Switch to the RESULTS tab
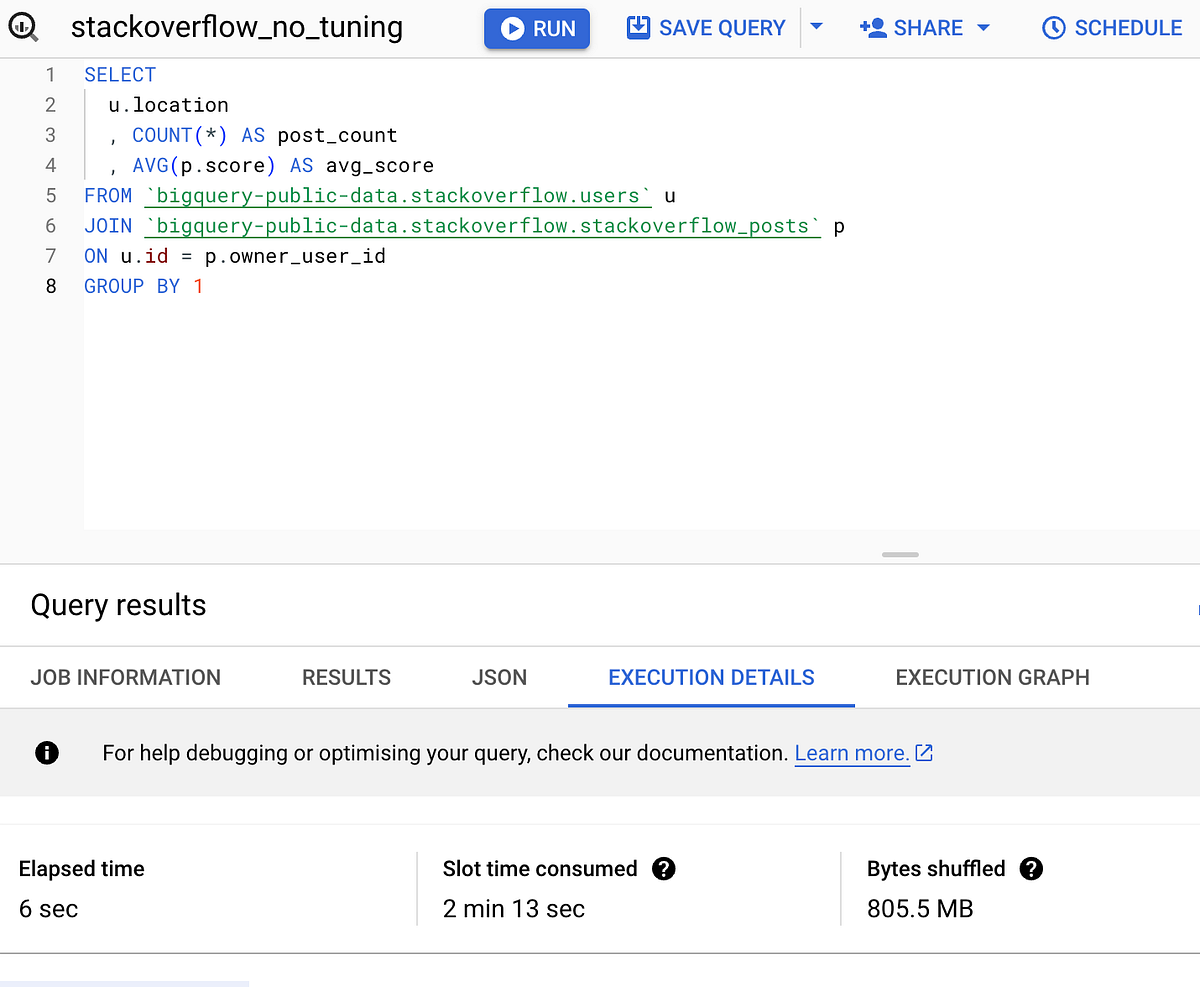1200x987 pixels. (346, 677)
